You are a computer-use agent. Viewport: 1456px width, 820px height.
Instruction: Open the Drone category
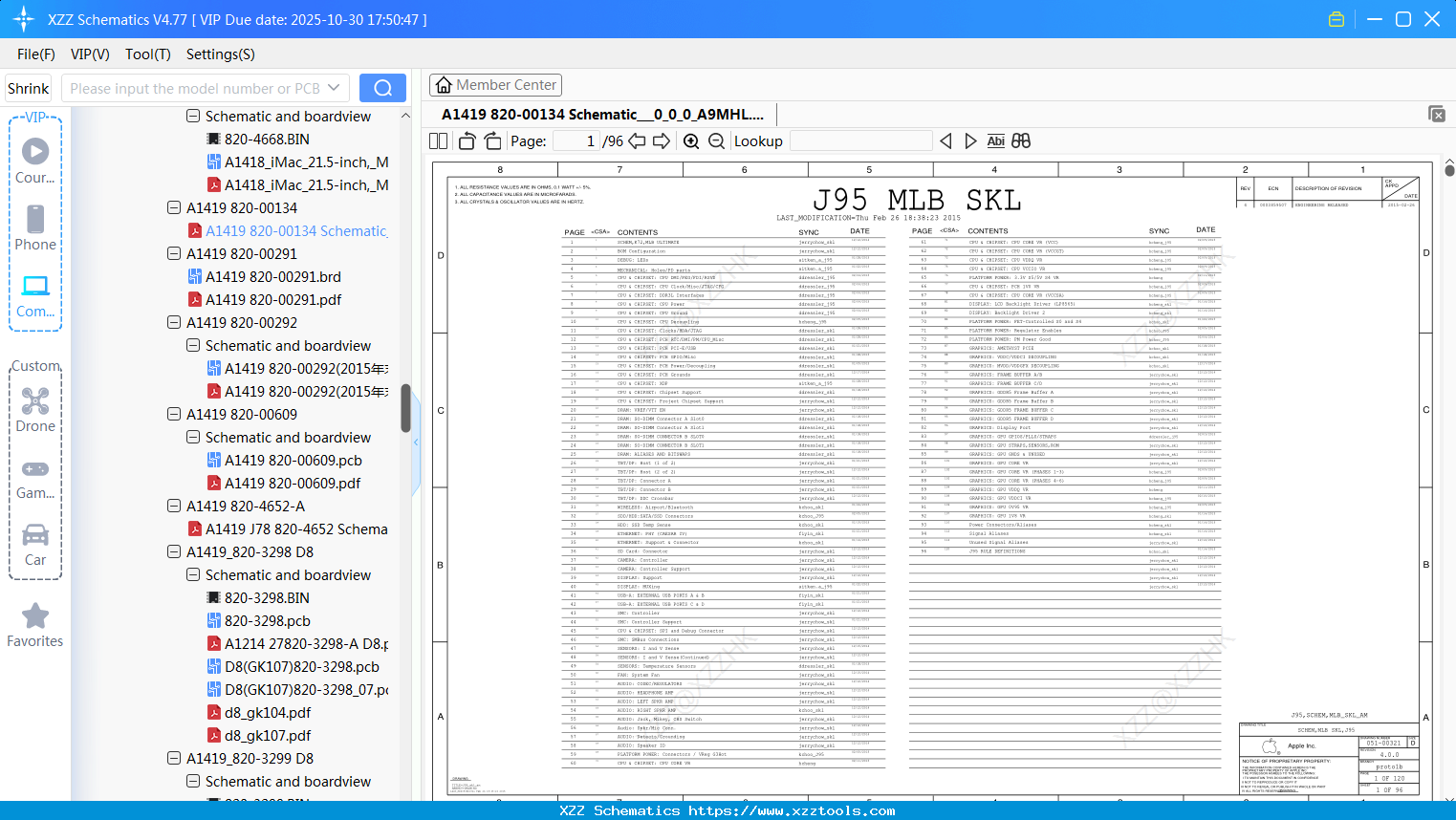35,410
